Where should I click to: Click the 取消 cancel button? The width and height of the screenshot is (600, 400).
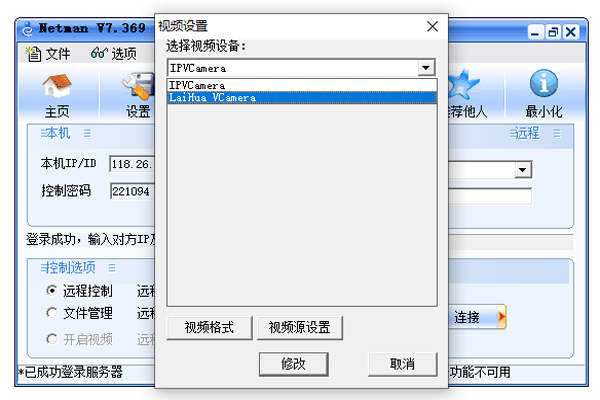tap(403, 364)
